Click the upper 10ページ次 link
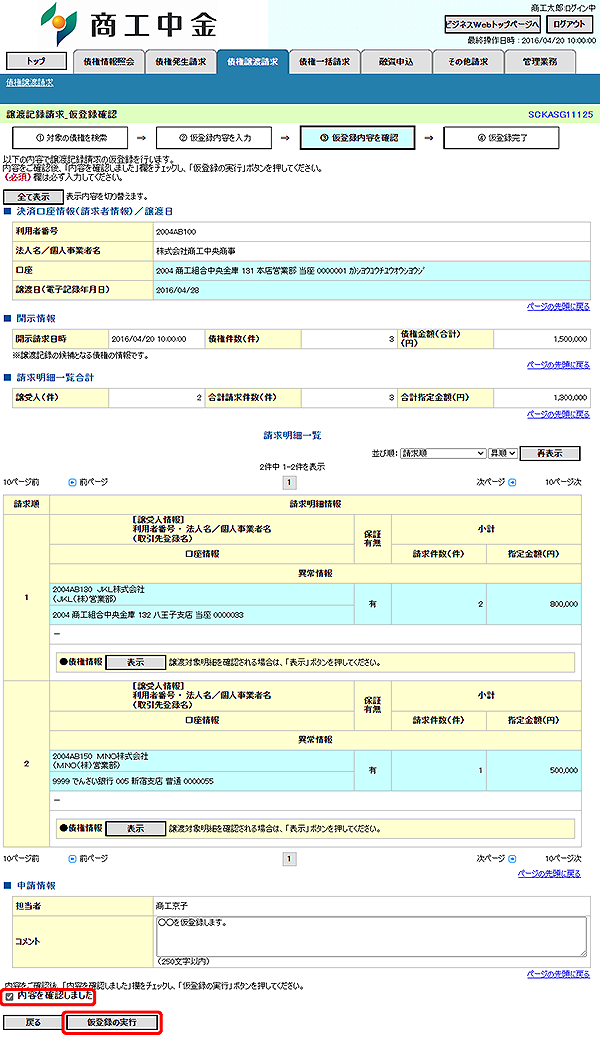Screen dimensions: 600x1038 point(563,483)
